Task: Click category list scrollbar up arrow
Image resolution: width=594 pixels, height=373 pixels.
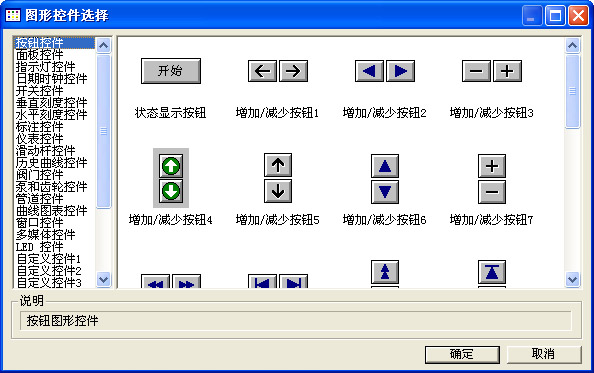Action: click(x=103, y=45)
